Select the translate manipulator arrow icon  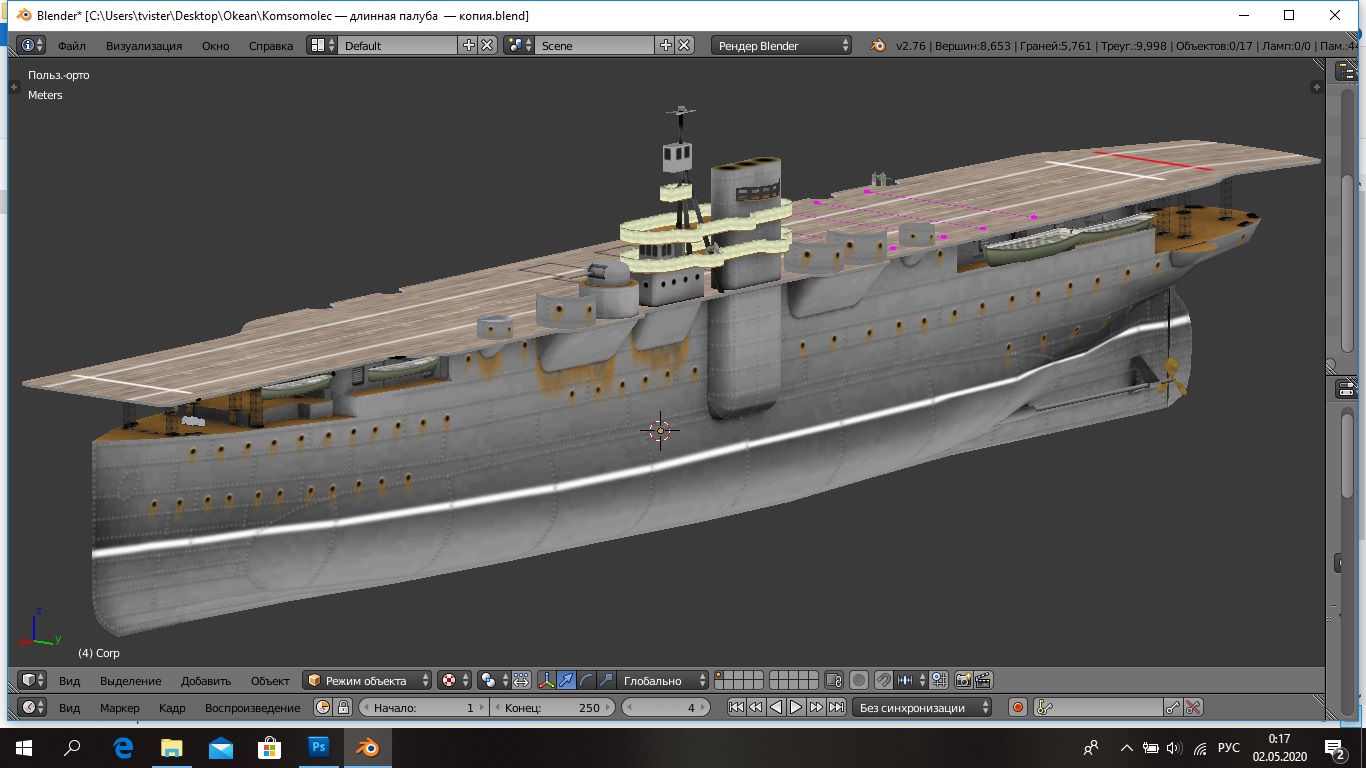566,681
